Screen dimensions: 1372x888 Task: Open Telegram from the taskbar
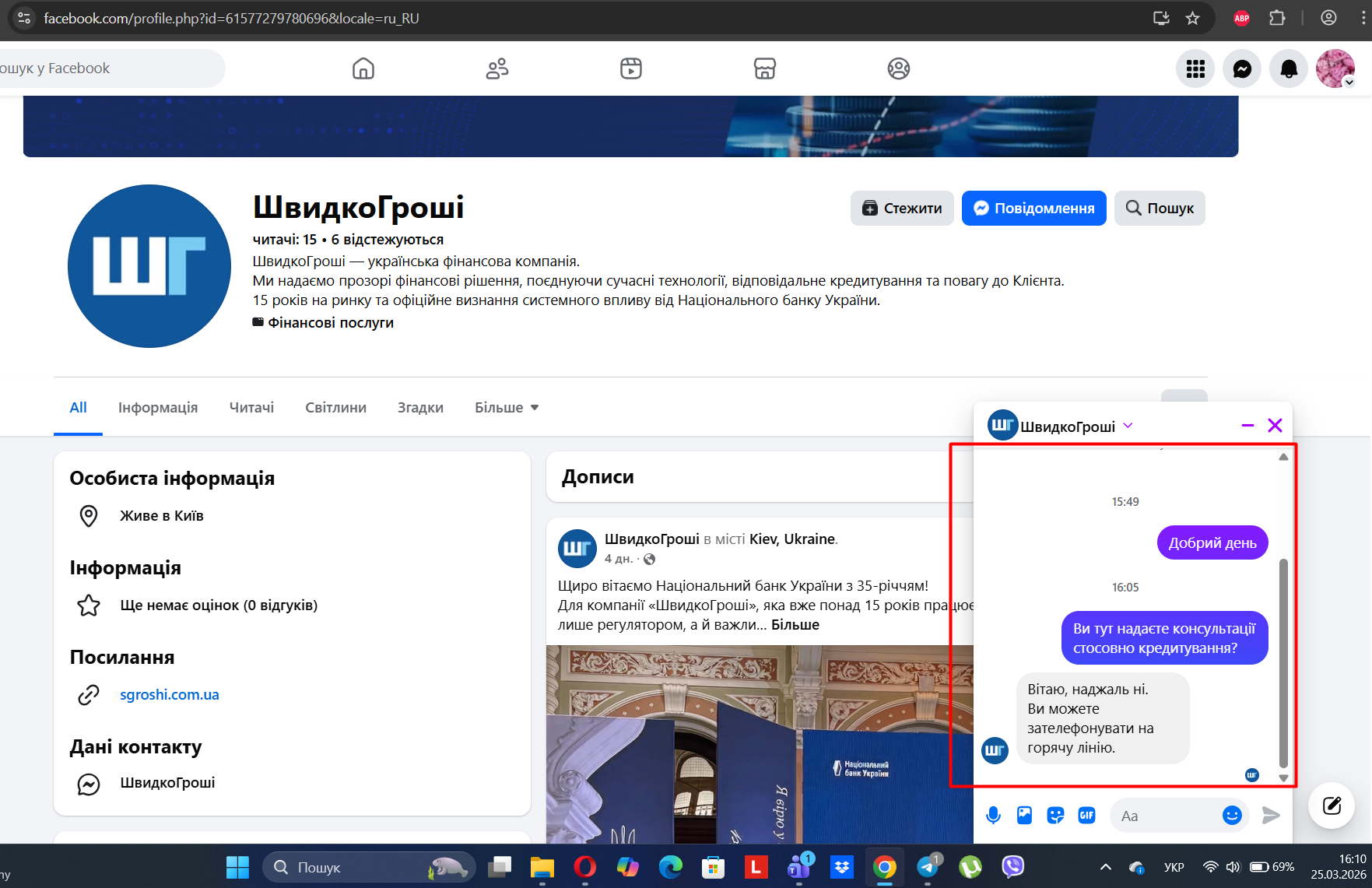pyautogui.click(x=928, y=867)
